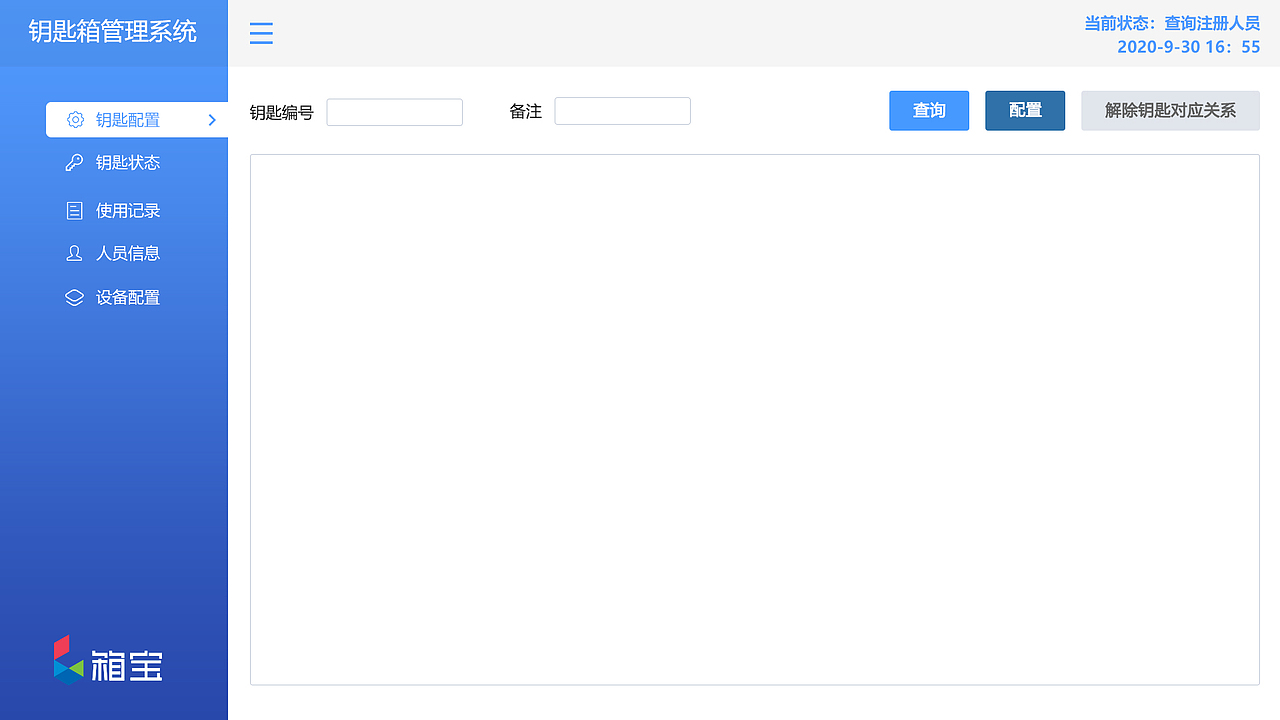The height and width of the screenshot is (720, 1280).
Task: Click the arrow icon next to 钥匙配置
Action: click(211, 119)
